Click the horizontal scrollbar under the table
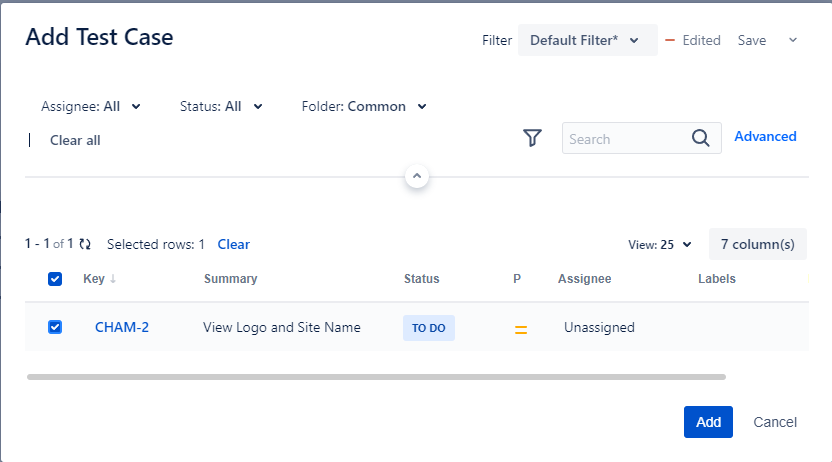Image resolution: width=832 pixels, height=462 pixels. pyautogui.click(x=376, y=377)
